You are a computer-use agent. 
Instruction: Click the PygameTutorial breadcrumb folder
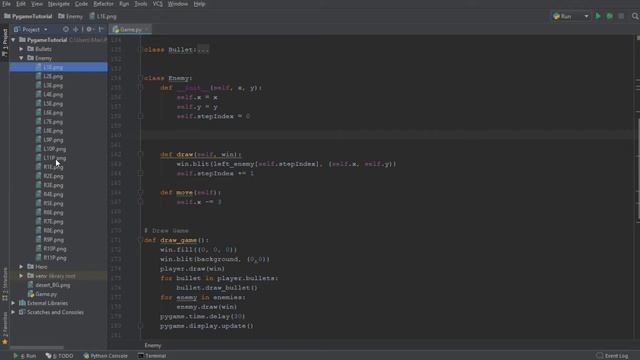(28, 16)
